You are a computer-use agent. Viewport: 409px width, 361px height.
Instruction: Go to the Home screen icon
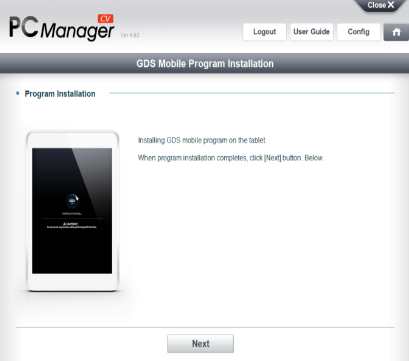[x=396, y=32]
